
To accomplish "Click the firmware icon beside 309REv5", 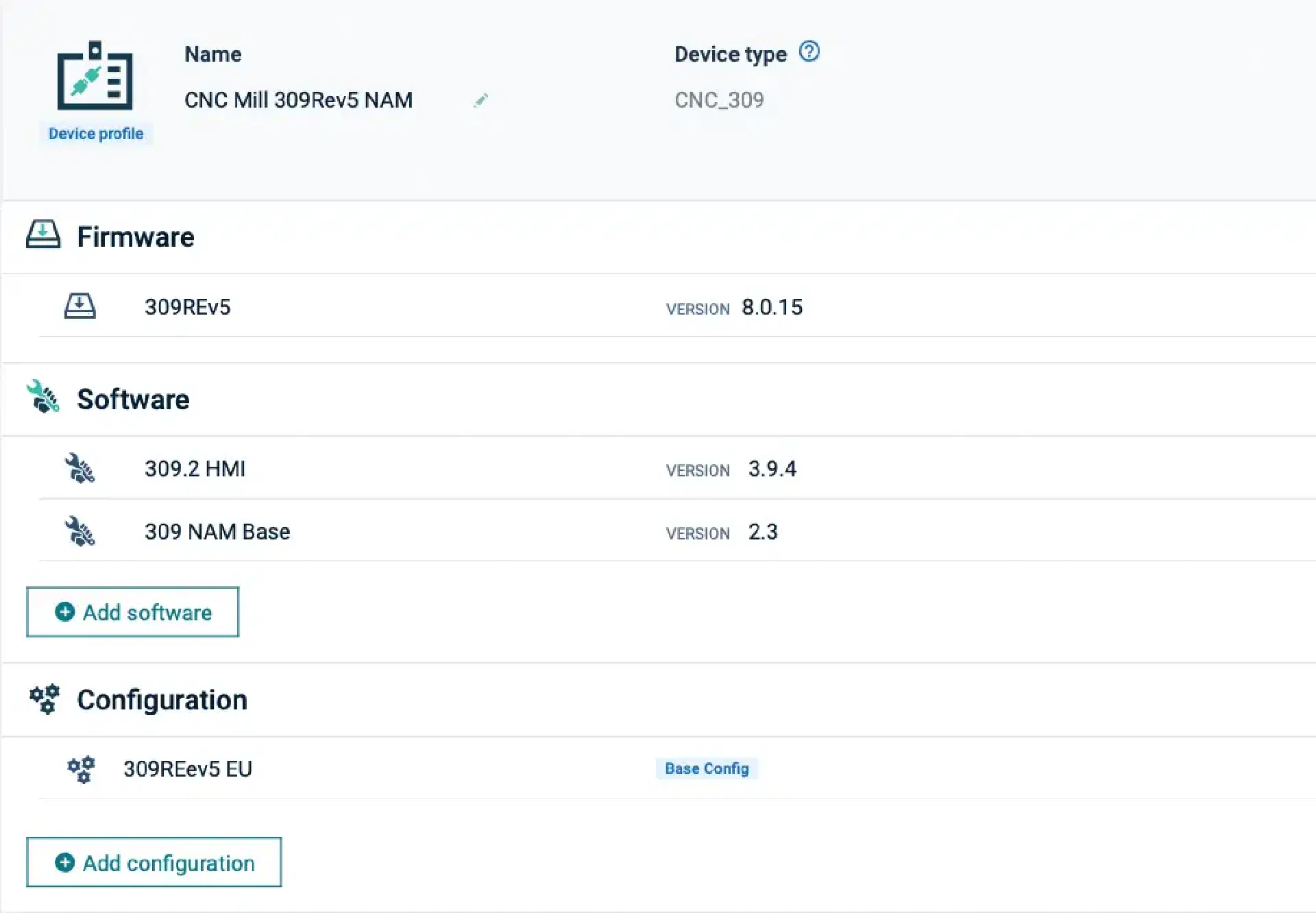I will pos(80,306).
